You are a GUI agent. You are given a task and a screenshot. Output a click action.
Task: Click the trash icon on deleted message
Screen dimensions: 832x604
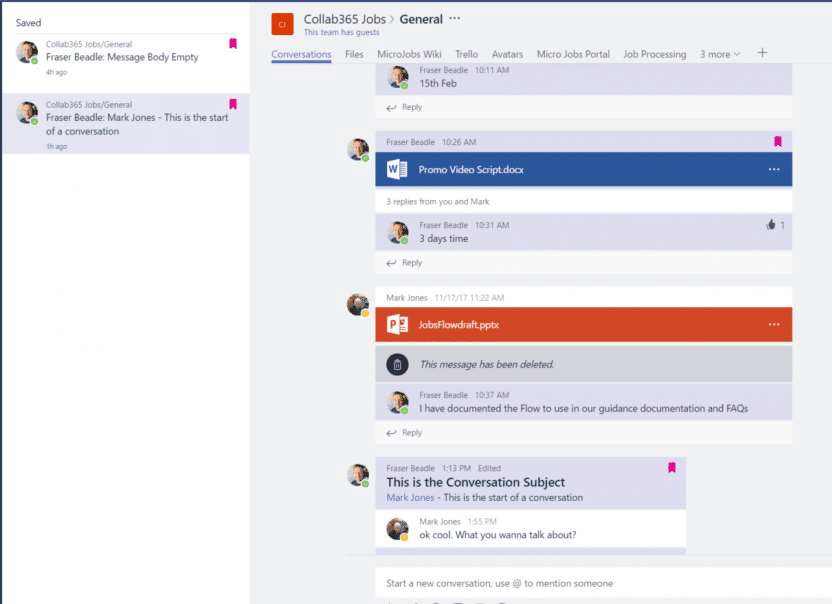pos(397,365)
